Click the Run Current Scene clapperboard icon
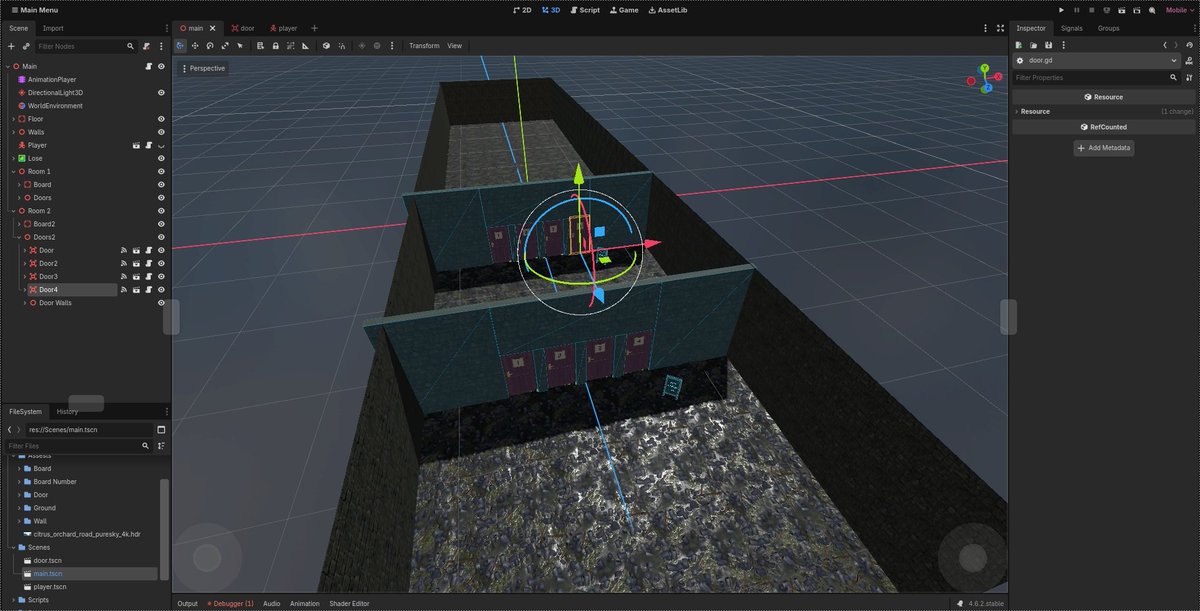Viewport: 1200px width, 611px height. (x=1121, y=10)
